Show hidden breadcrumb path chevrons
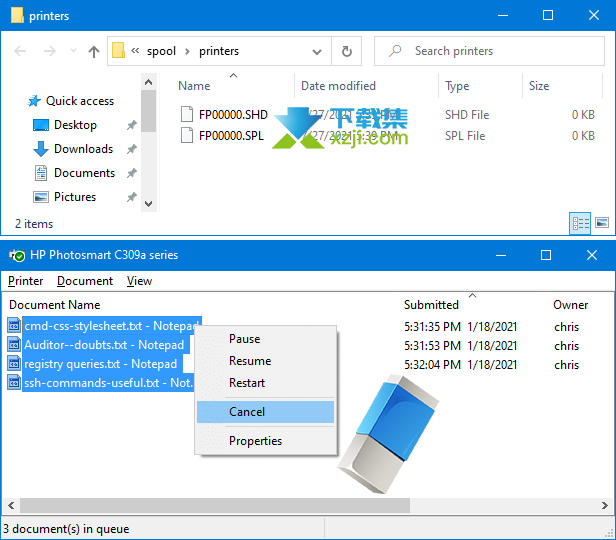Viewport: 616px width, 540px height. [x=135, y=51]
